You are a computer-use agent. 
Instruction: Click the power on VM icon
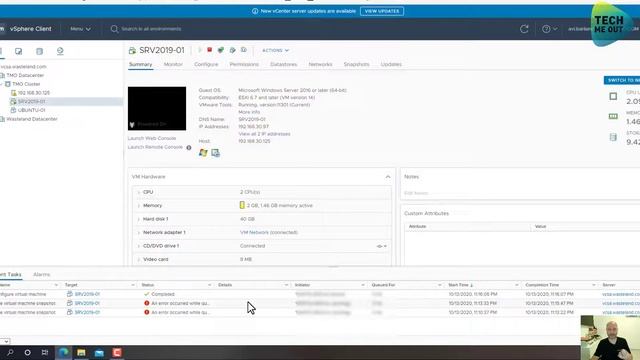(200, 50)
